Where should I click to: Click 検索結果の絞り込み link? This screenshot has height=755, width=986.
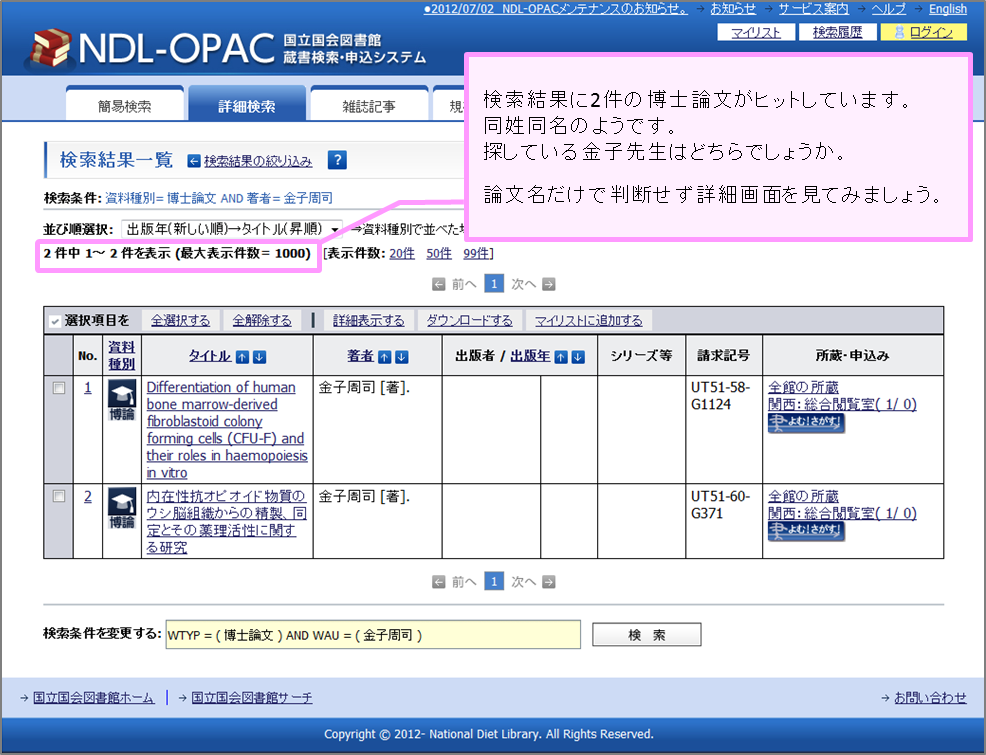(x=258, y=162)
